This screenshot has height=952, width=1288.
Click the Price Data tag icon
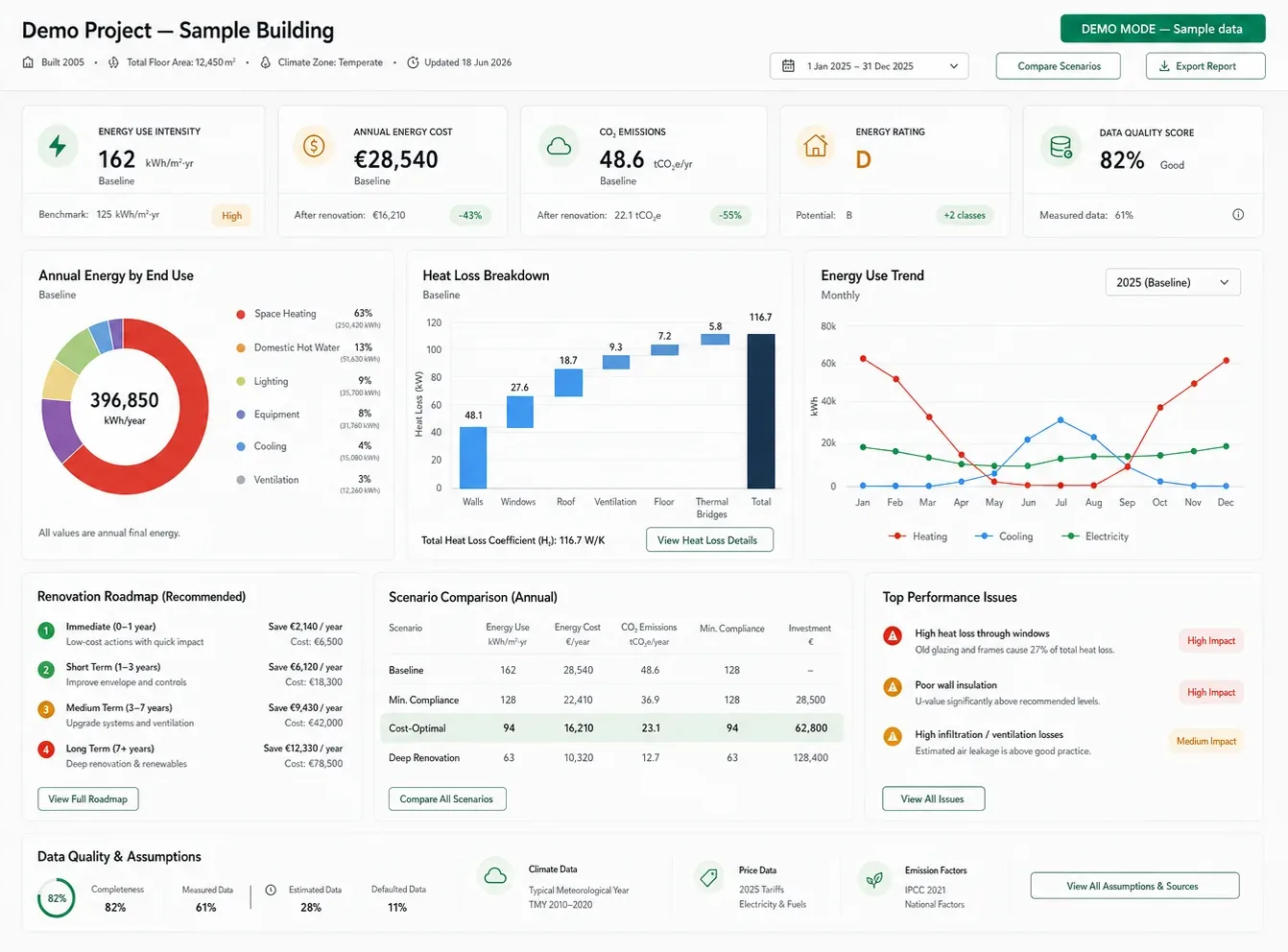709,877
